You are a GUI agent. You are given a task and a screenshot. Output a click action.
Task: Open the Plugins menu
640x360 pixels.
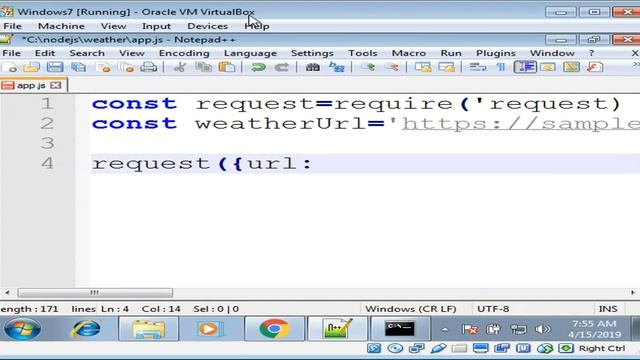pos(496,53)
